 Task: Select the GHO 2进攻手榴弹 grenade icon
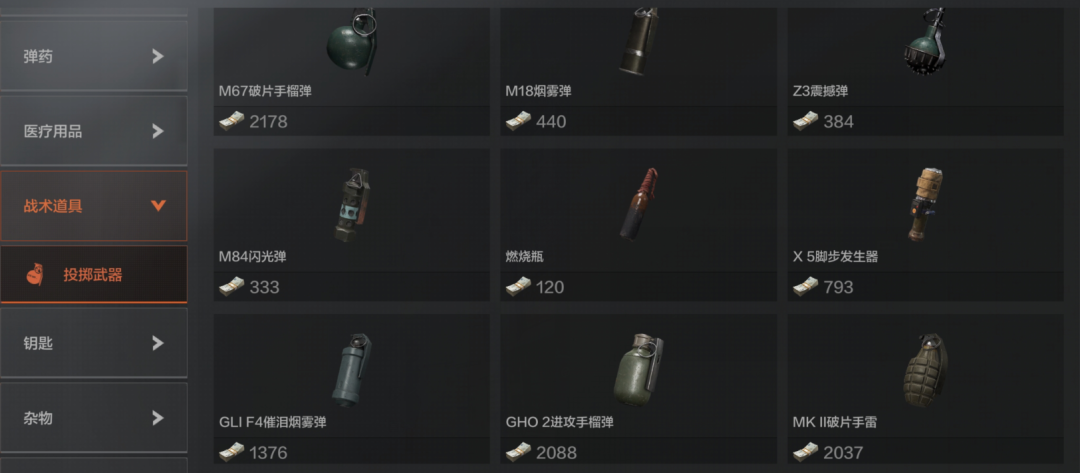(x=638, y=369)
